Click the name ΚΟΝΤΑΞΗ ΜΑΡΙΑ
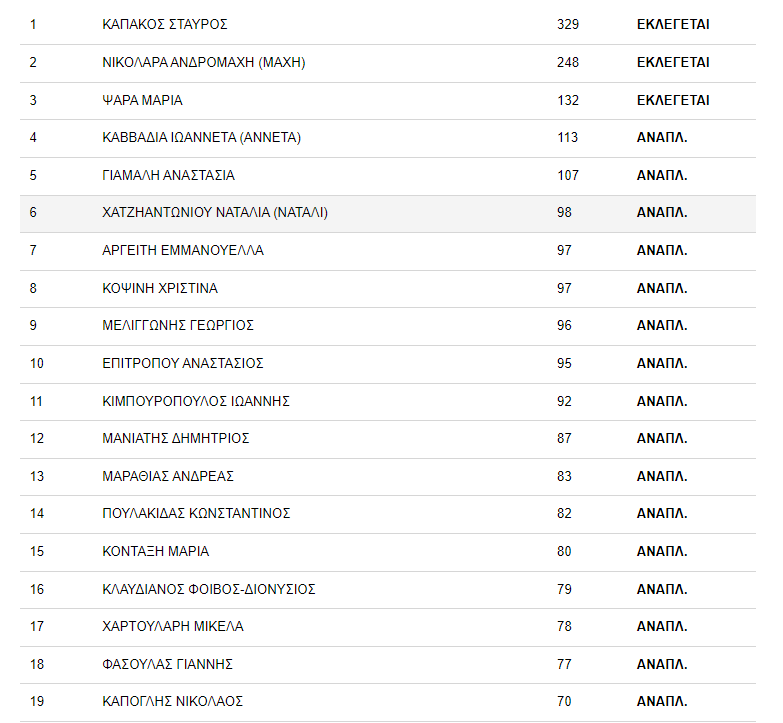 point(156,551)
